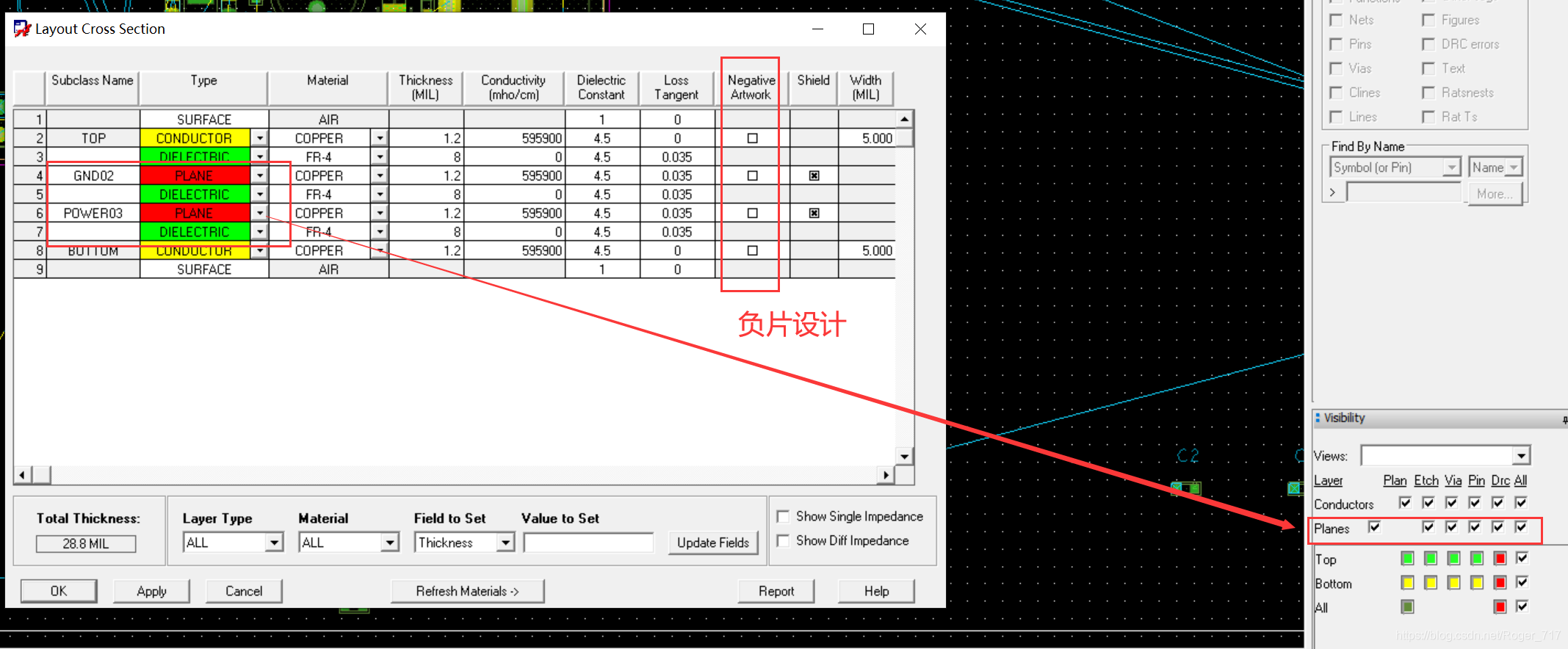Click the Top layer Via green color box

click(1453, 559)
